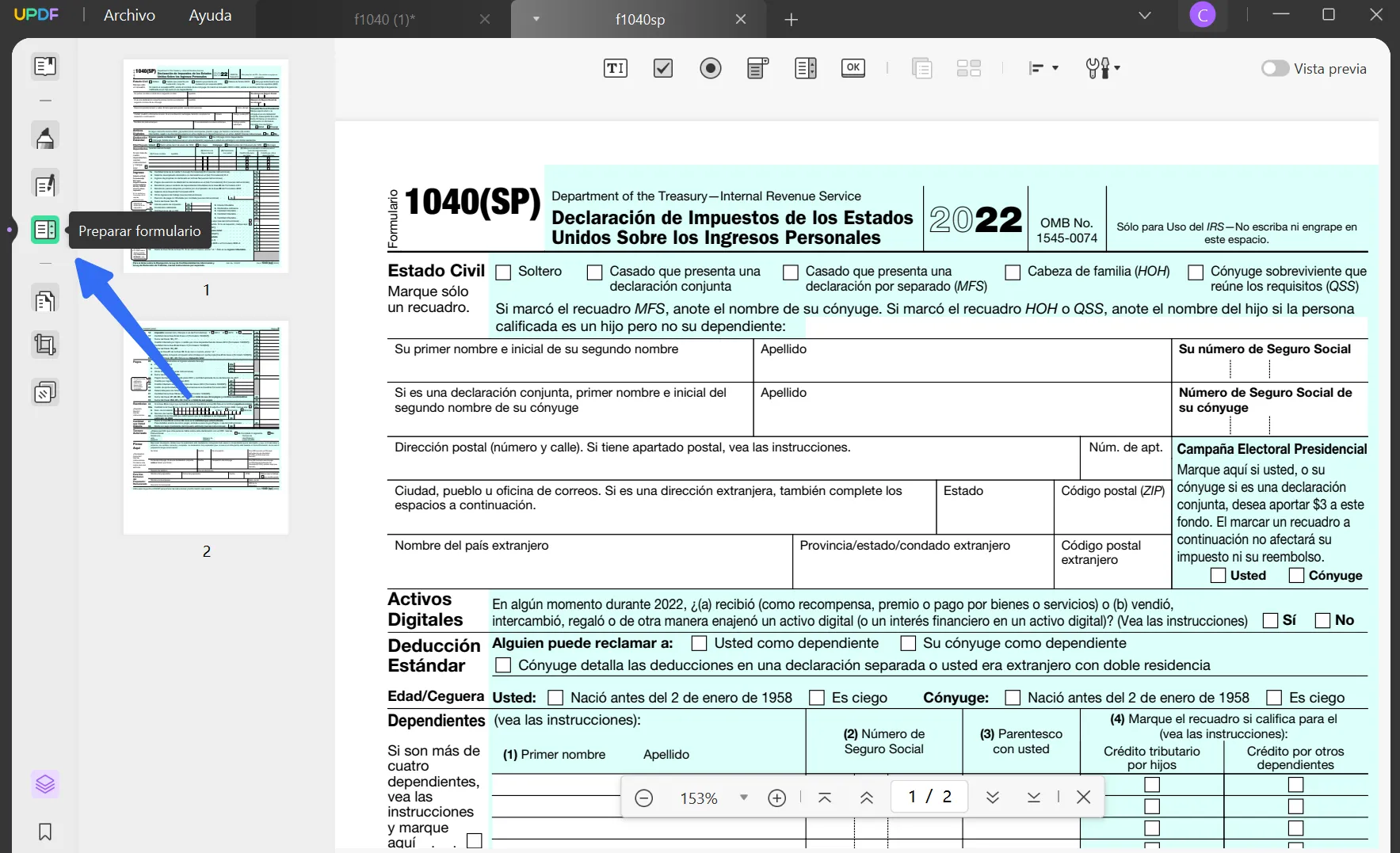
Task: Check Usted Nació antes de 1958 box
Action: (x=555, y=698)
